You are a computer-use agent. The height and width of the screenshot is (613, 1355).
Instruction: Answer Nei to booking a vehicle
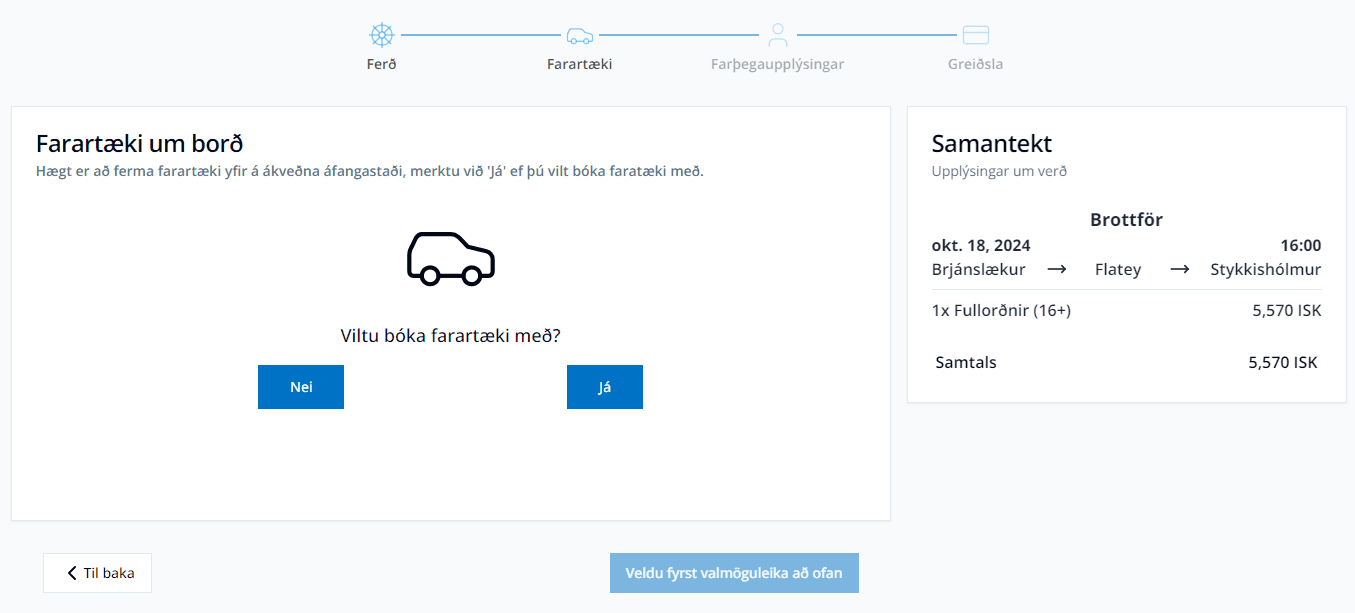(301, 387)
